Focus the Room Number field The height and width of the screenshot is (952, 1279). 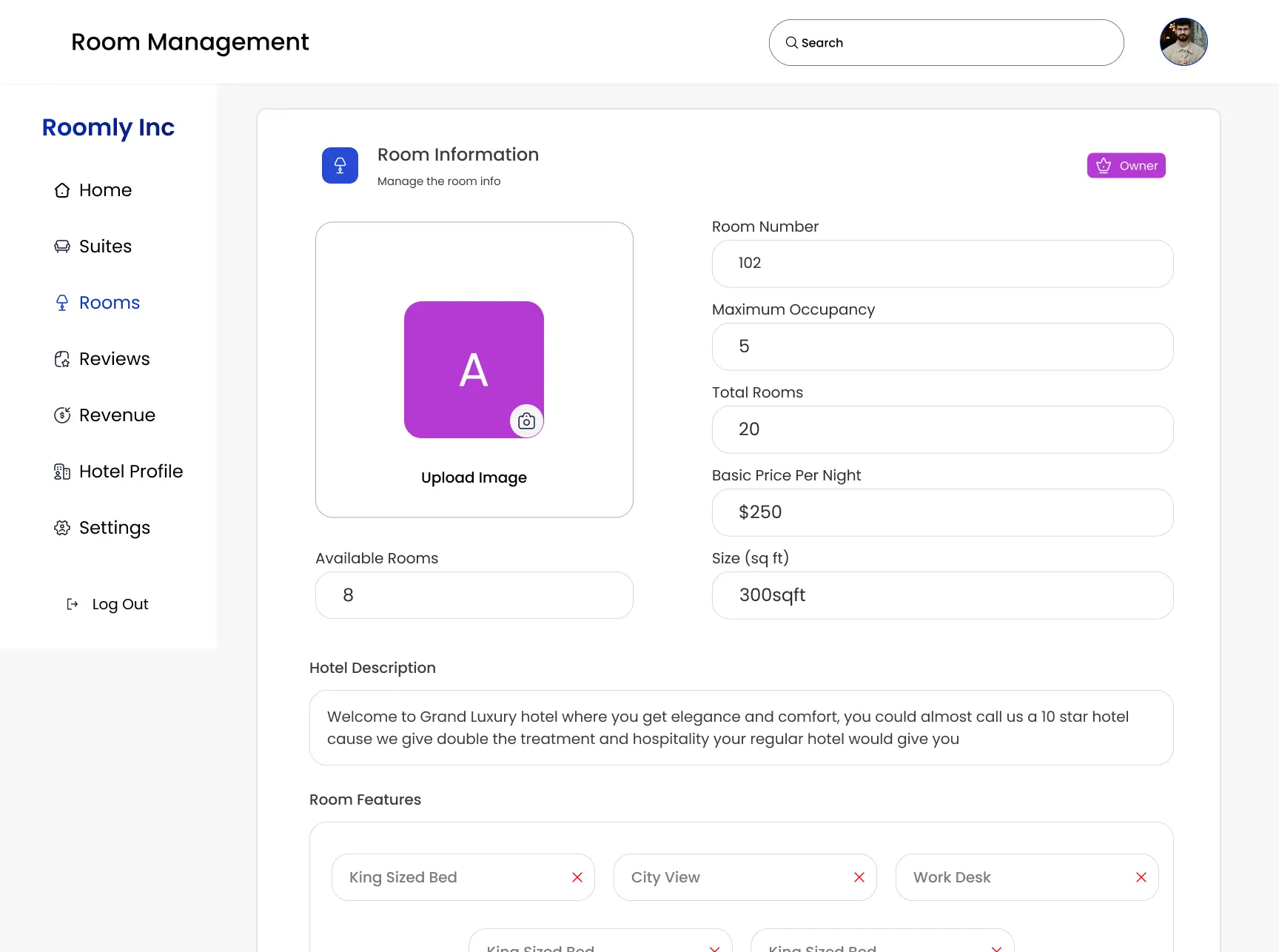point(942,264)
